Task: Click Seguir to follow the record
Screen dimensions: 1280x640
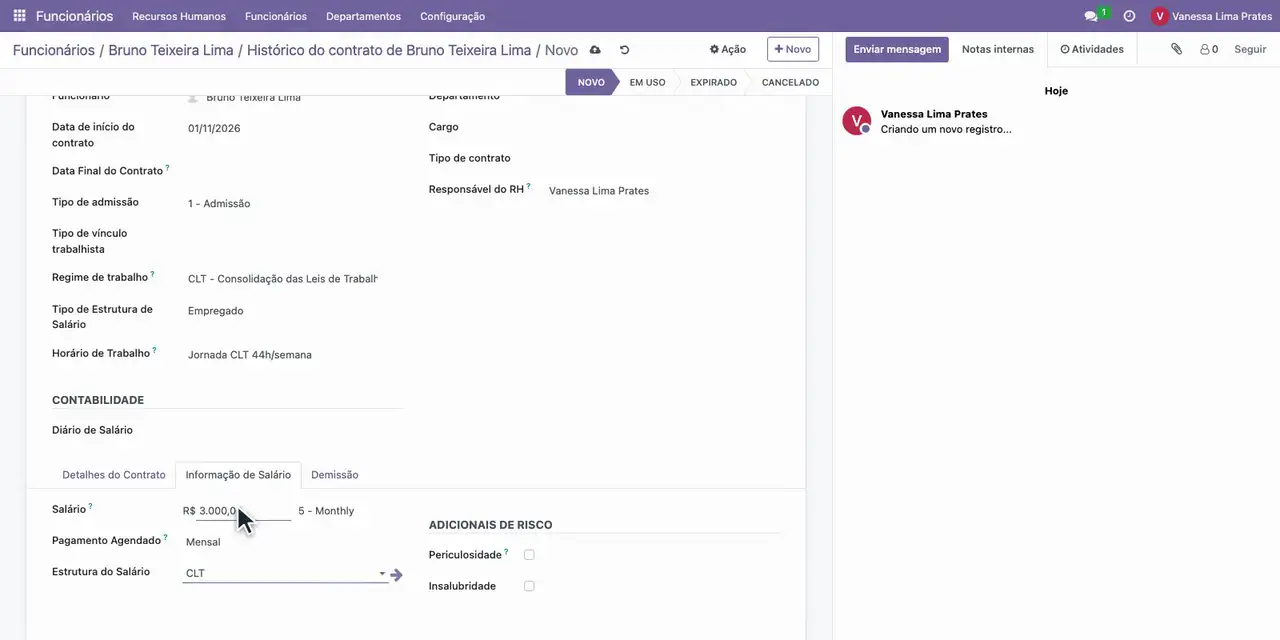Action: (1250, 49)
